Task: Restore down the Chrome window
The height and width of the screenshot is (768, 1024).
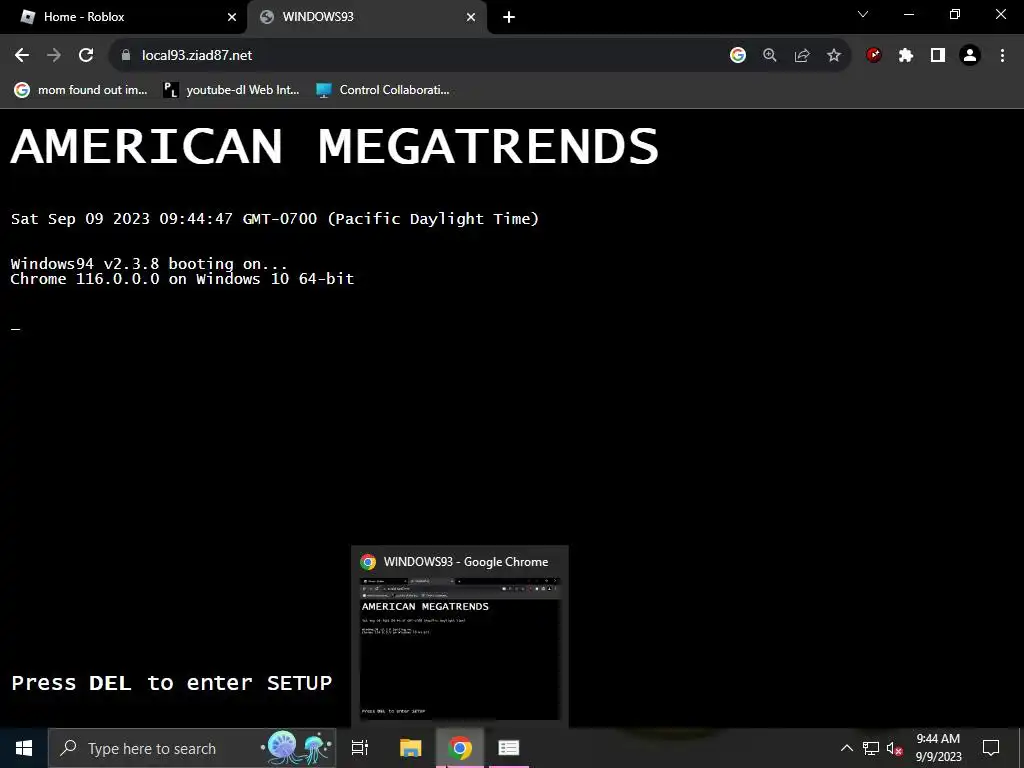Action: [x=955, y=14]
